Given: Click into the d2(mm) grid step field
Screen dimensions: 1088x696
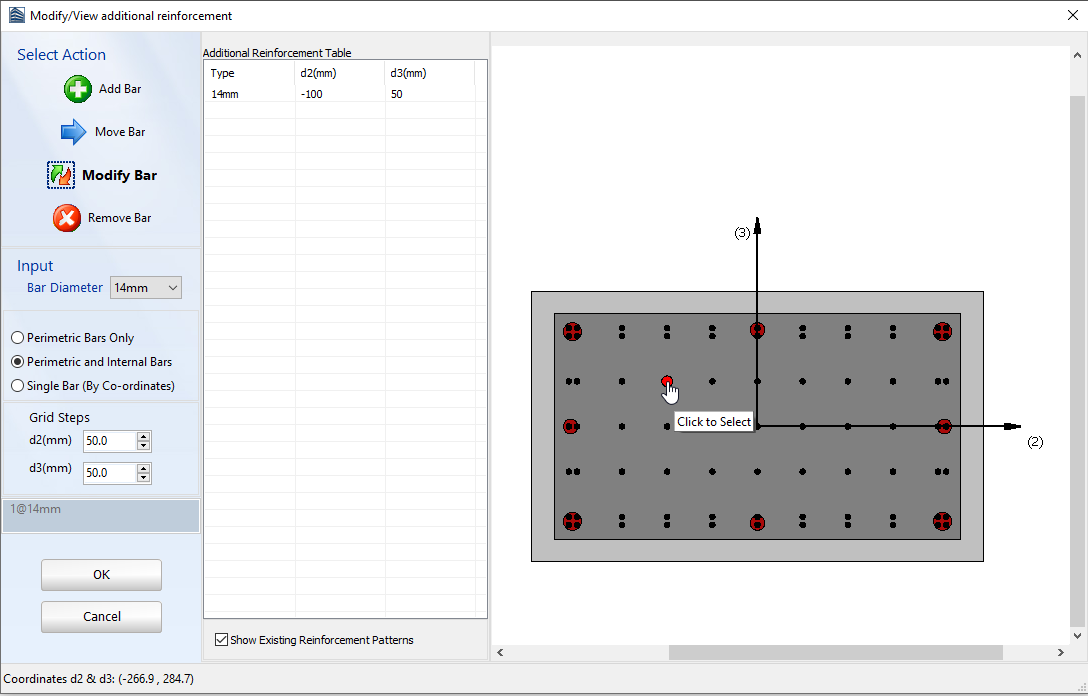Looking at the screenshot, I should pyautogui.click(x=109, y=441).
